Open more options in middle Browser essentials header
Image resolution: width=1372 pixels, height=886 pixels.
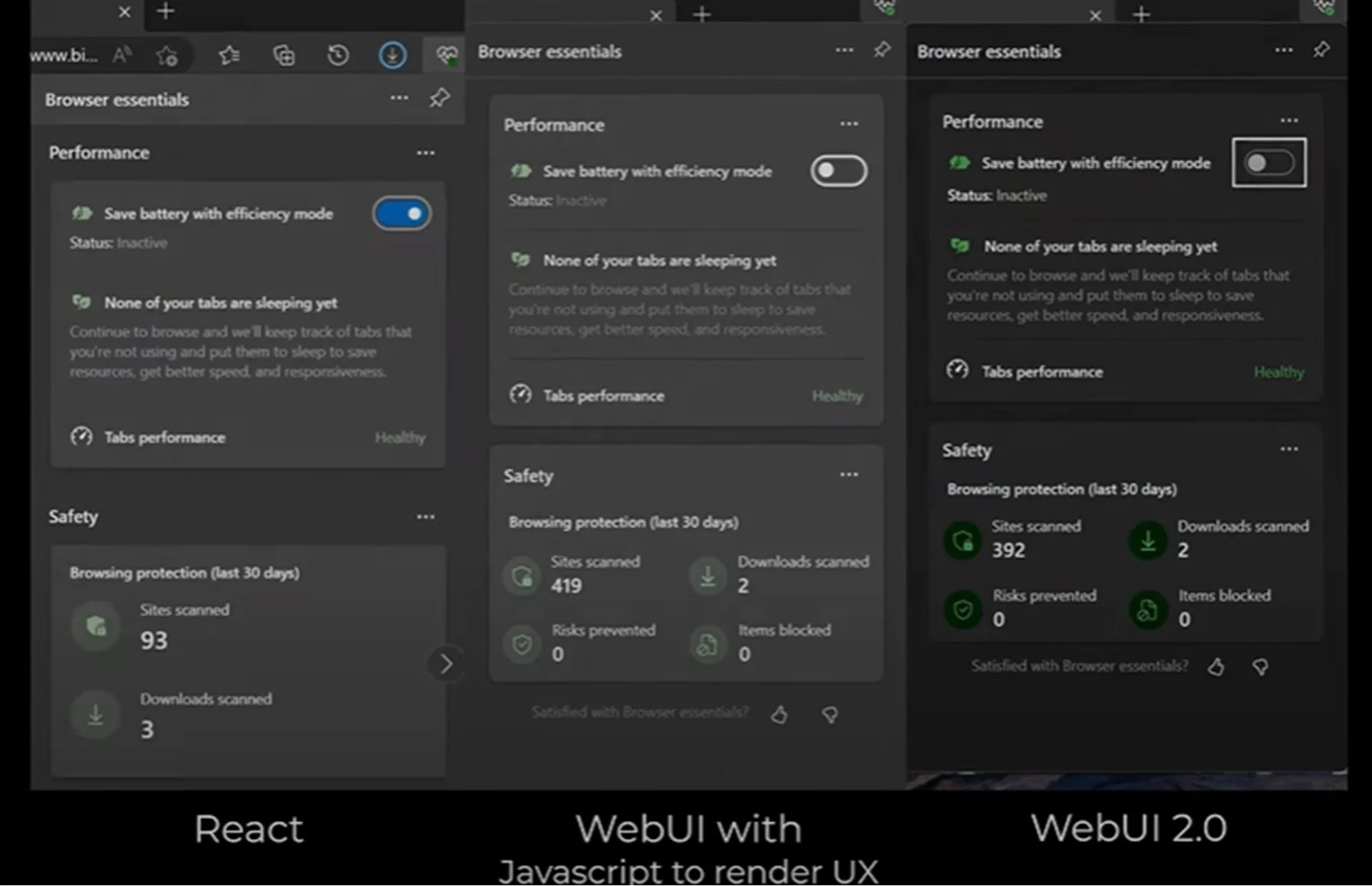[845, 49]
